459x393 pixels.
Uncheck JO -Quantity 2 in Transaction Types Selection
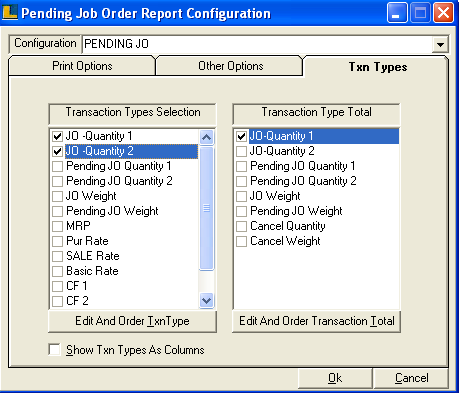click(x=58, y=151)
